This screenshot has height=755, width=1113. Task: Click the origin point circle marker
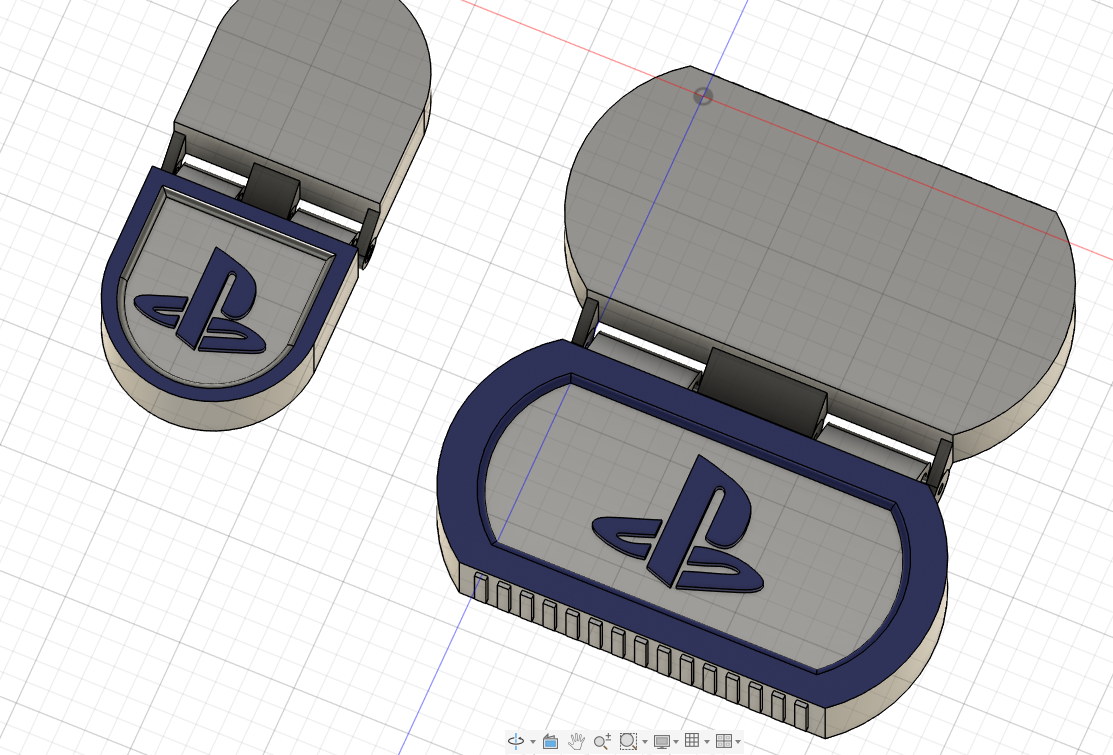[702, 96]
